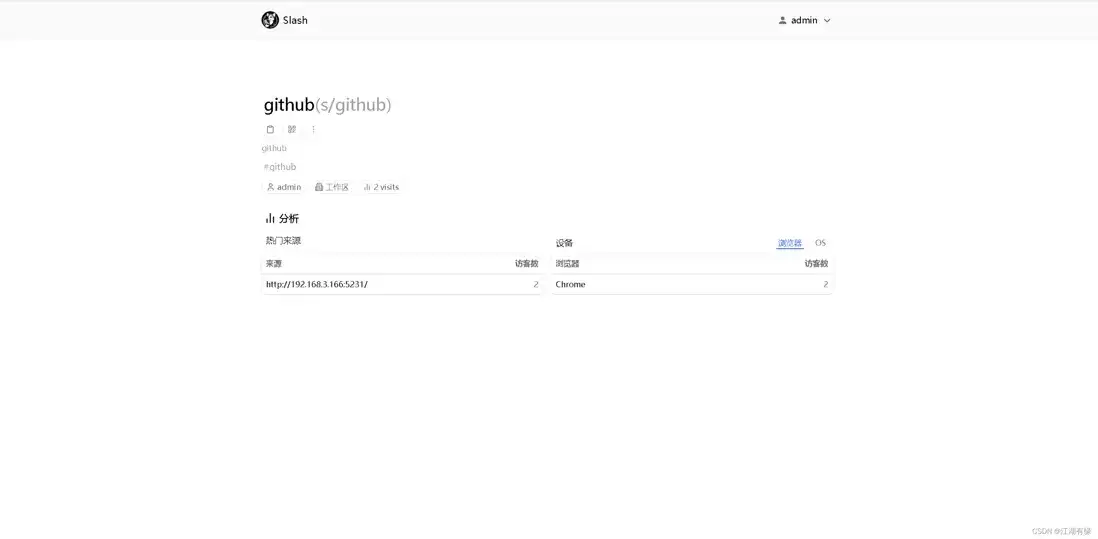Click the 浏览器 column header in table

(x=567, y=264)
